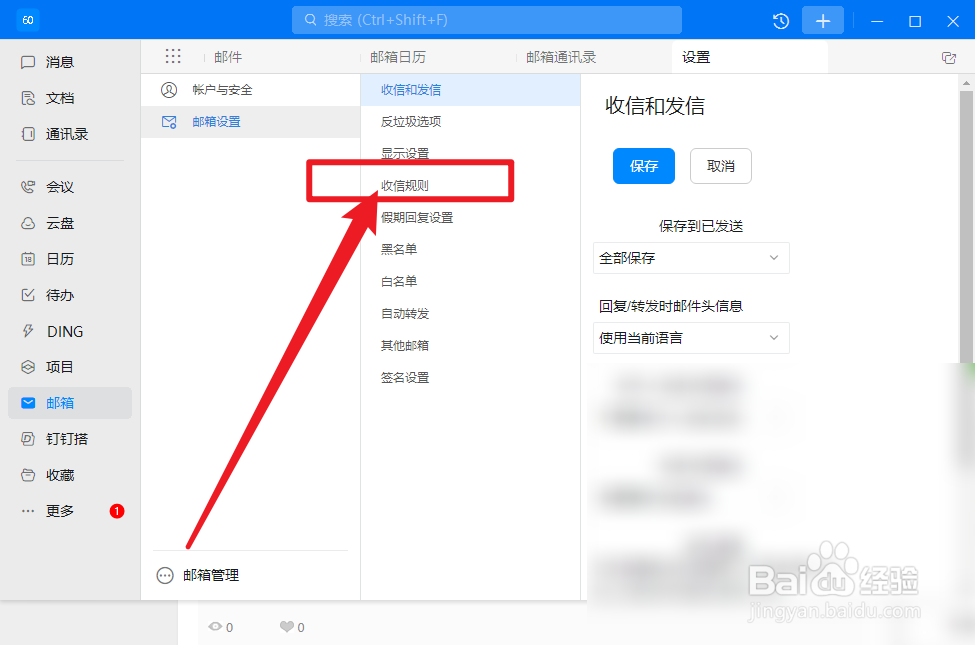Expand the 全部保存 save-to-sent dropdown
The height and width of the screenshot is (645, 975).
[x=691, y=258]
